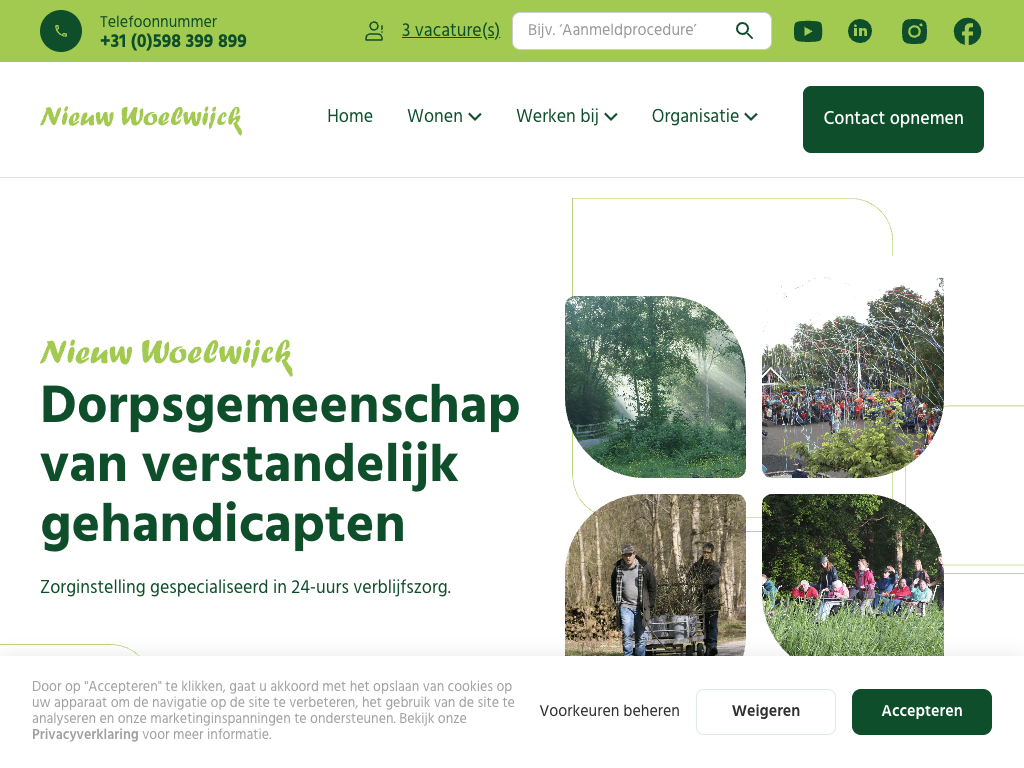This screenshot has width=1024, height=768.
Task: Open Voorkeuren beheren cookie settings
Action: pyautogui.click(x=609, y=711)
